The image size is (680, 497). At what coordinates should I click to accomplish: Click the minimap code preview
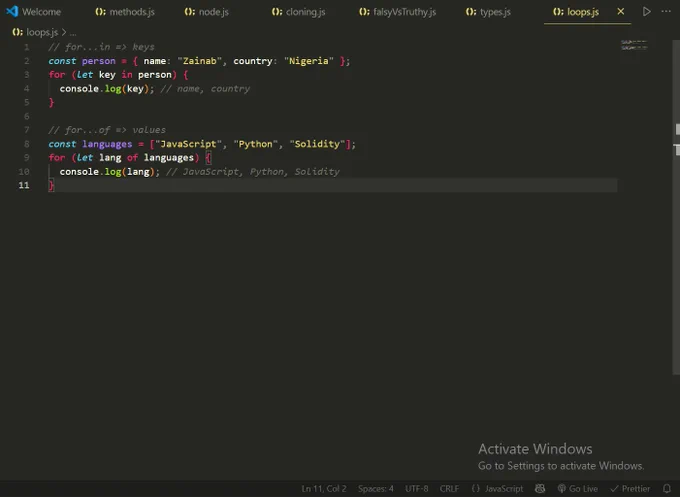634,45
